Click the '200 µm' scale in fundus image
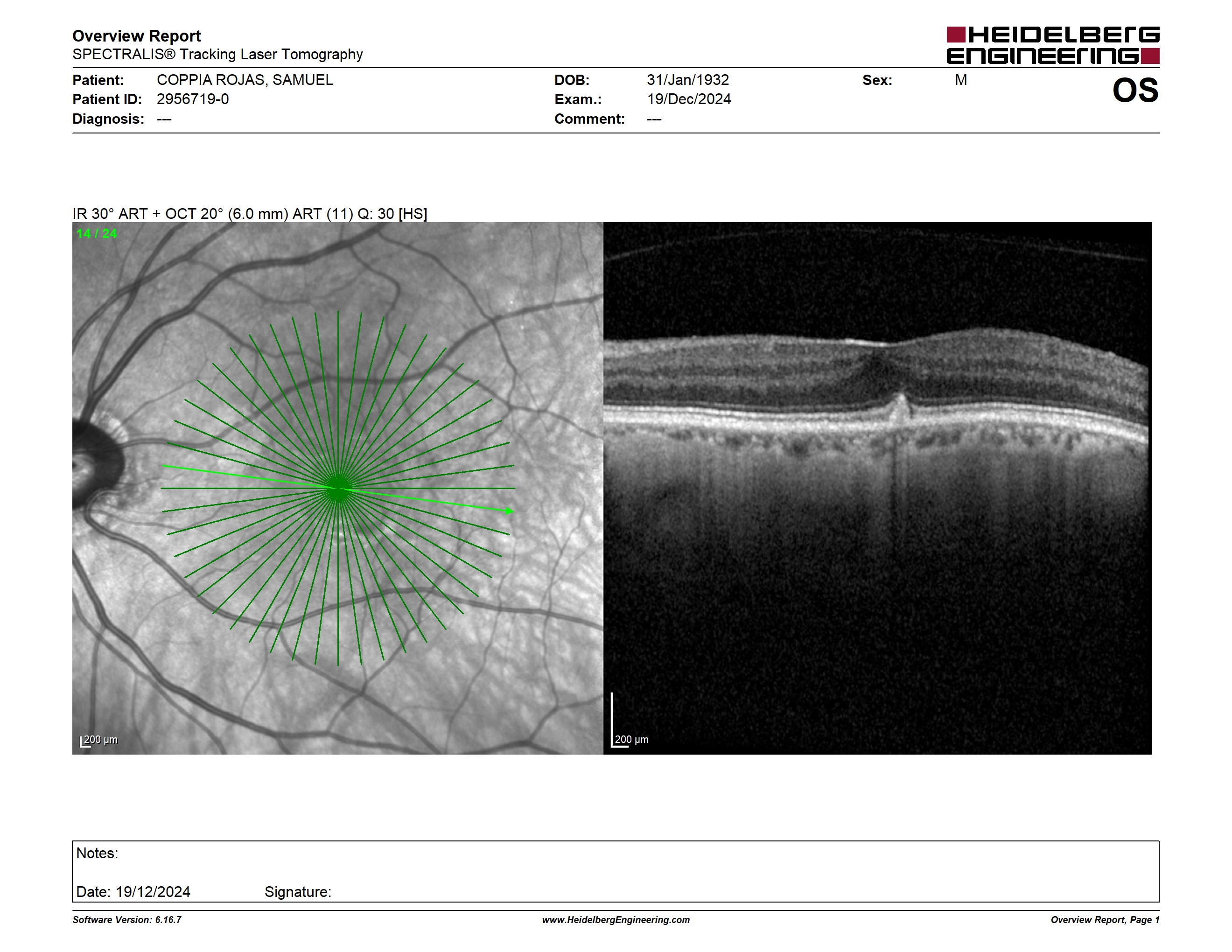The height and width of the screenshot is (952, 1232). [x=99, y=740]
